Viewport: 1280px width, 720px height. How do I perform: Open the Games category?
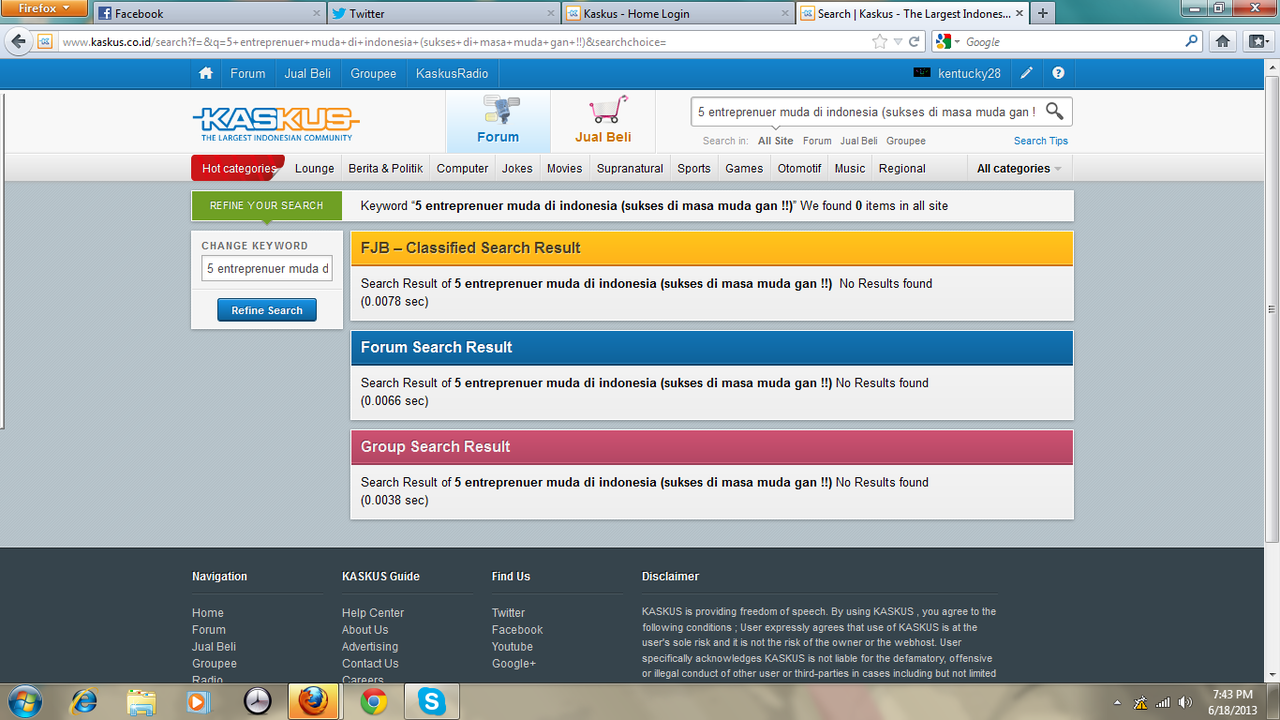[x=744, y=168]
